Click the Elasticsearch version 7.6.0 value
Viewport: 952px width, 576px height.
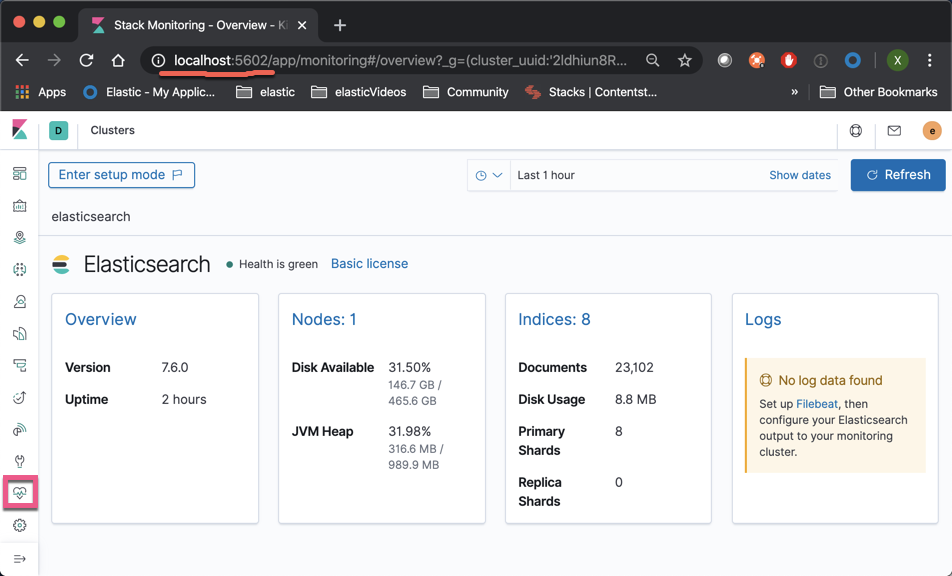(x=175, y=368)
